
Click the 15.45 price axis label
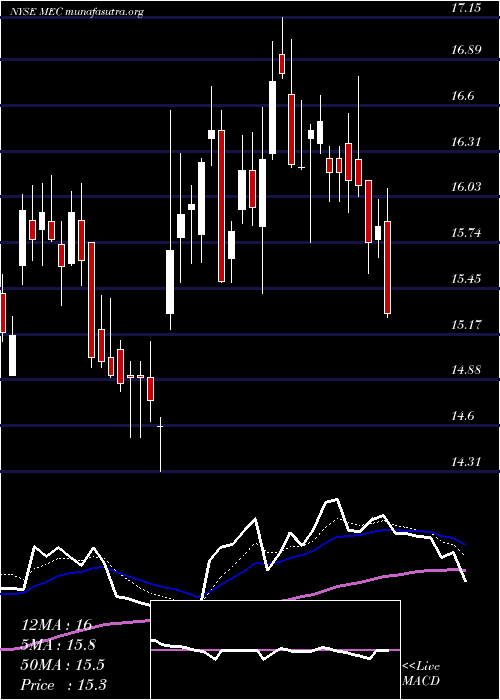click(x=468, y=279)
